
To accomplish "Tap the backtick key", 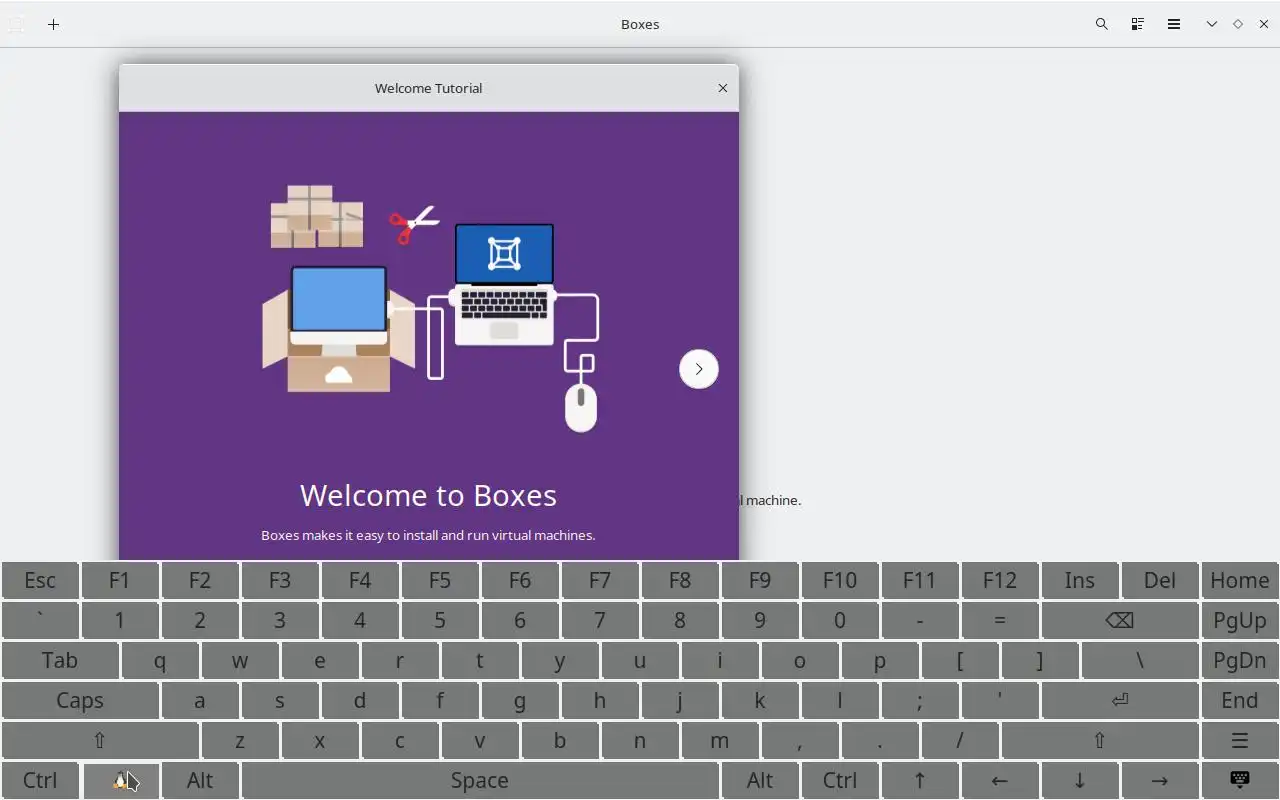I will (x=40, y=620).
